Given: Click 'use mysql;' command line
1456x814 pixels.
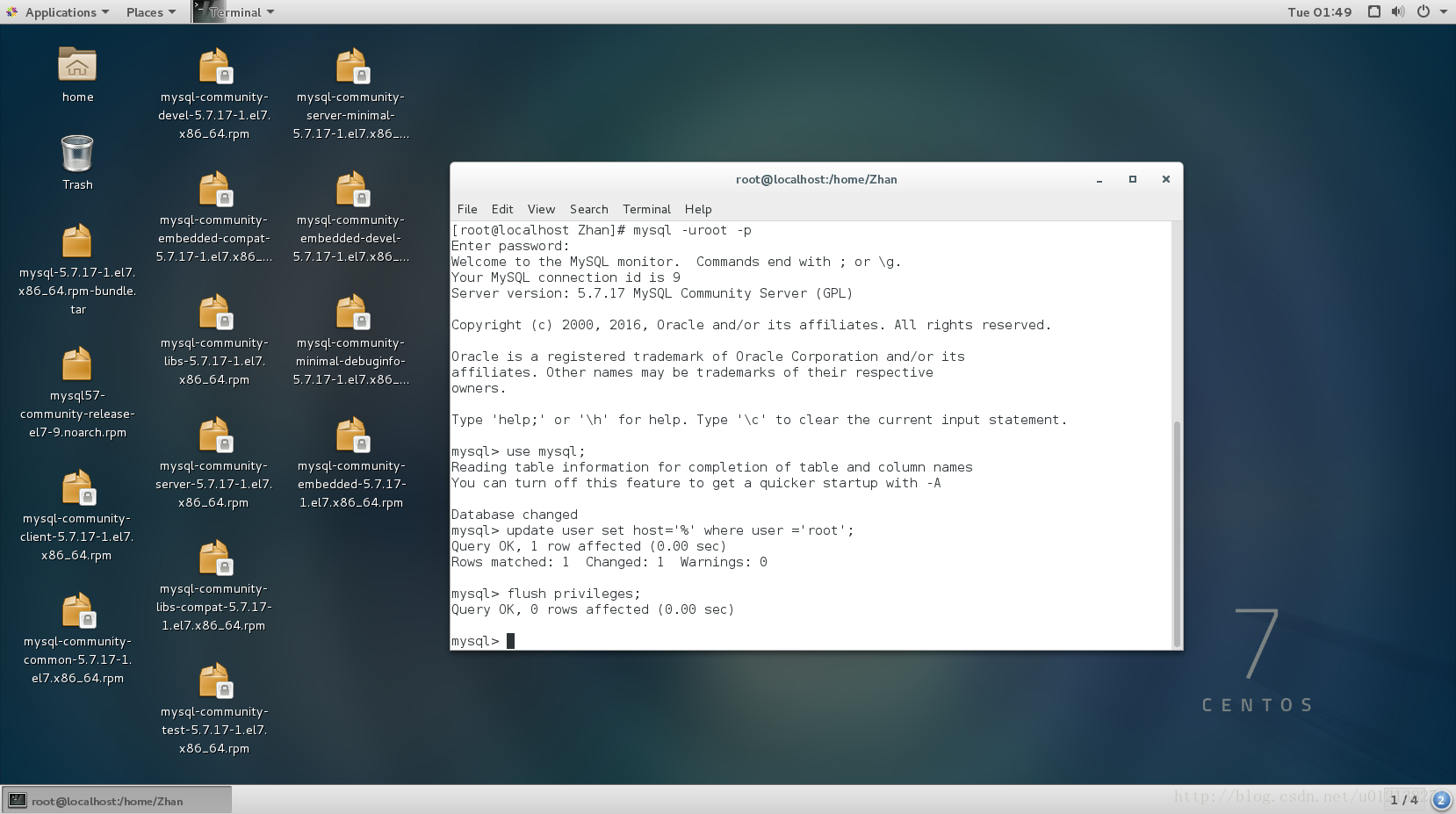Looking at the screenshot, I should 518,451.
